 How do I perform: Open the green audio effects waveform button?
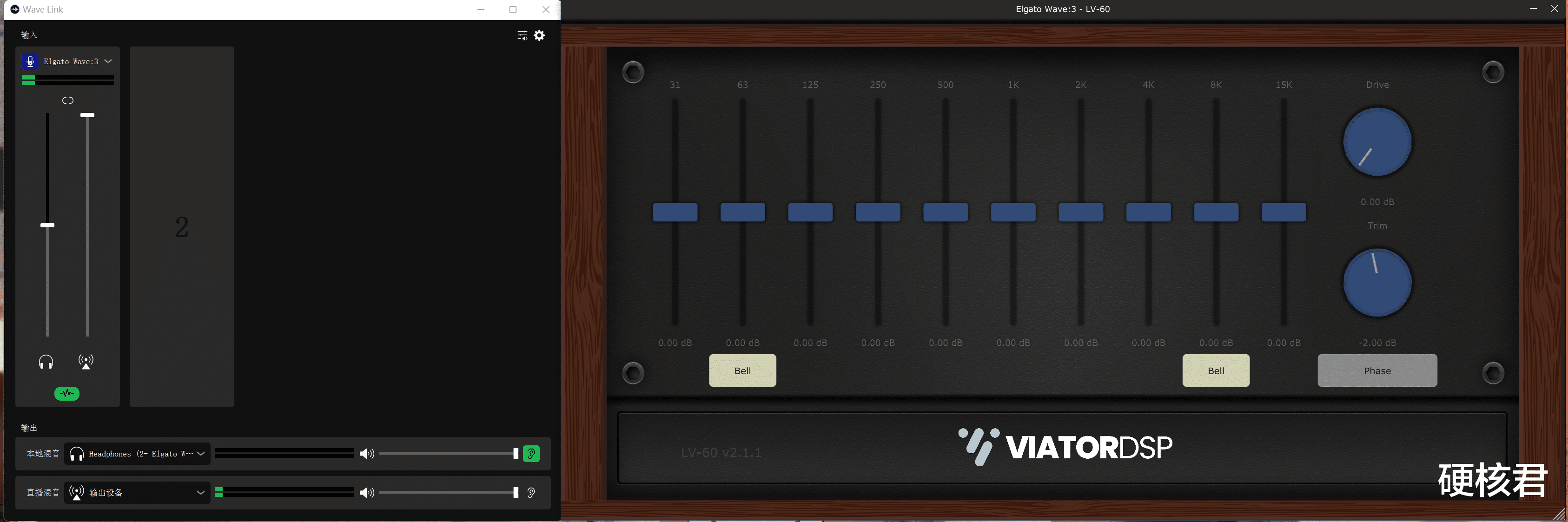(x=67, y=394)
